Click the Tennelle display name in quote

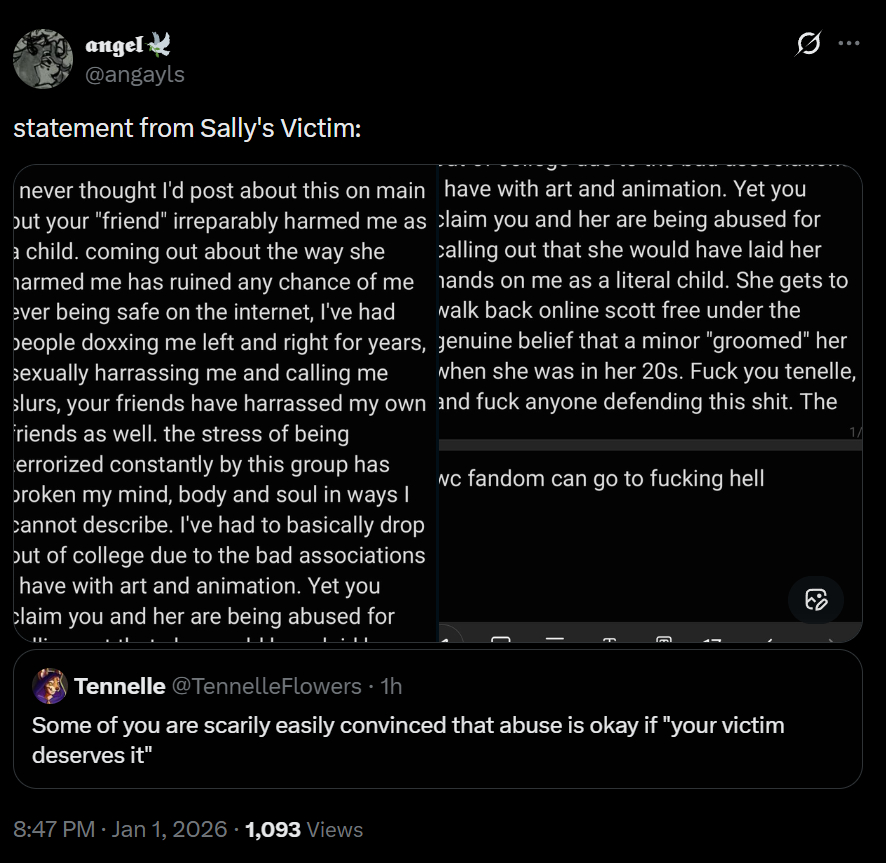(119, 686)
